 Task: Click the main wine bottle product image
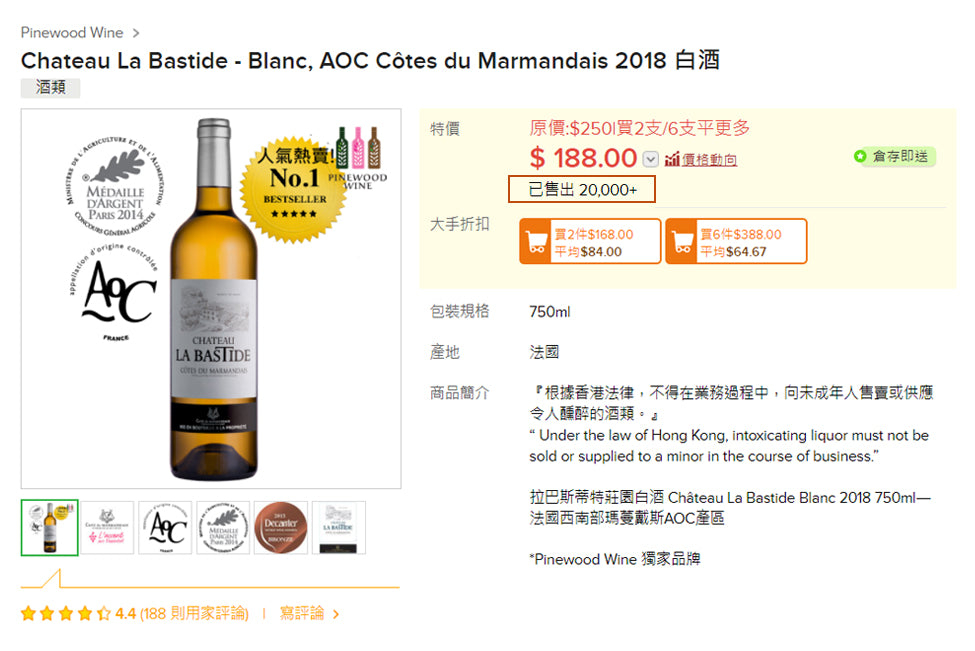tap(211, 298)
